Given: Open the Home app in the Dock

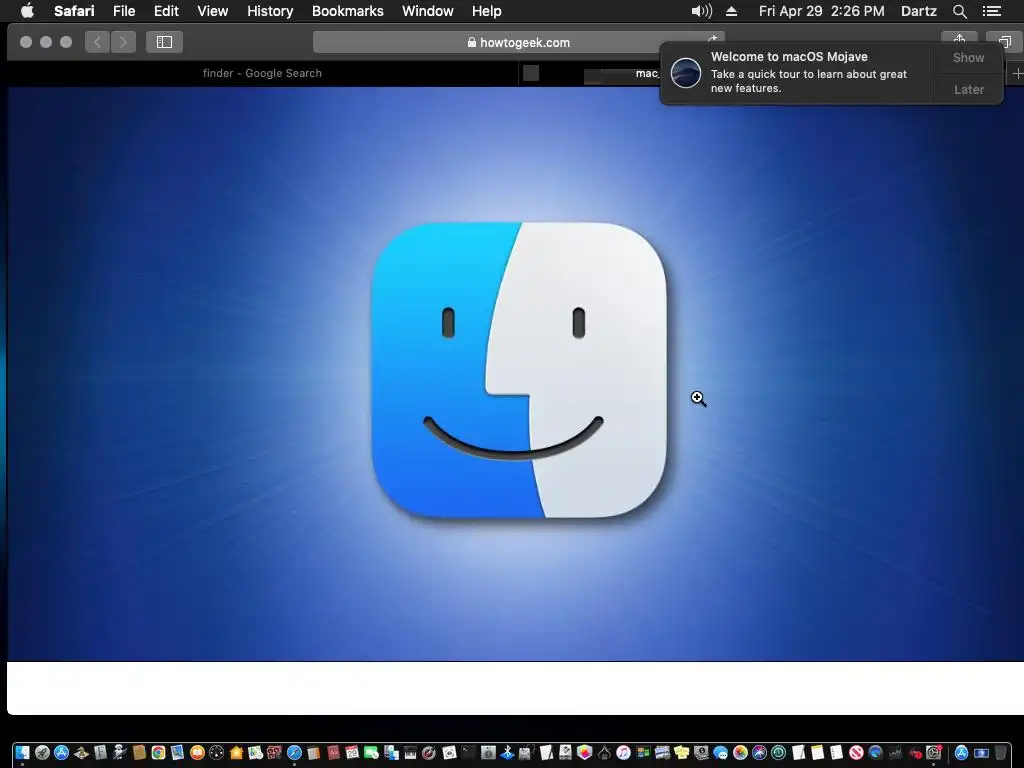Looking at the screenshot, I should (x=236, y=752).
